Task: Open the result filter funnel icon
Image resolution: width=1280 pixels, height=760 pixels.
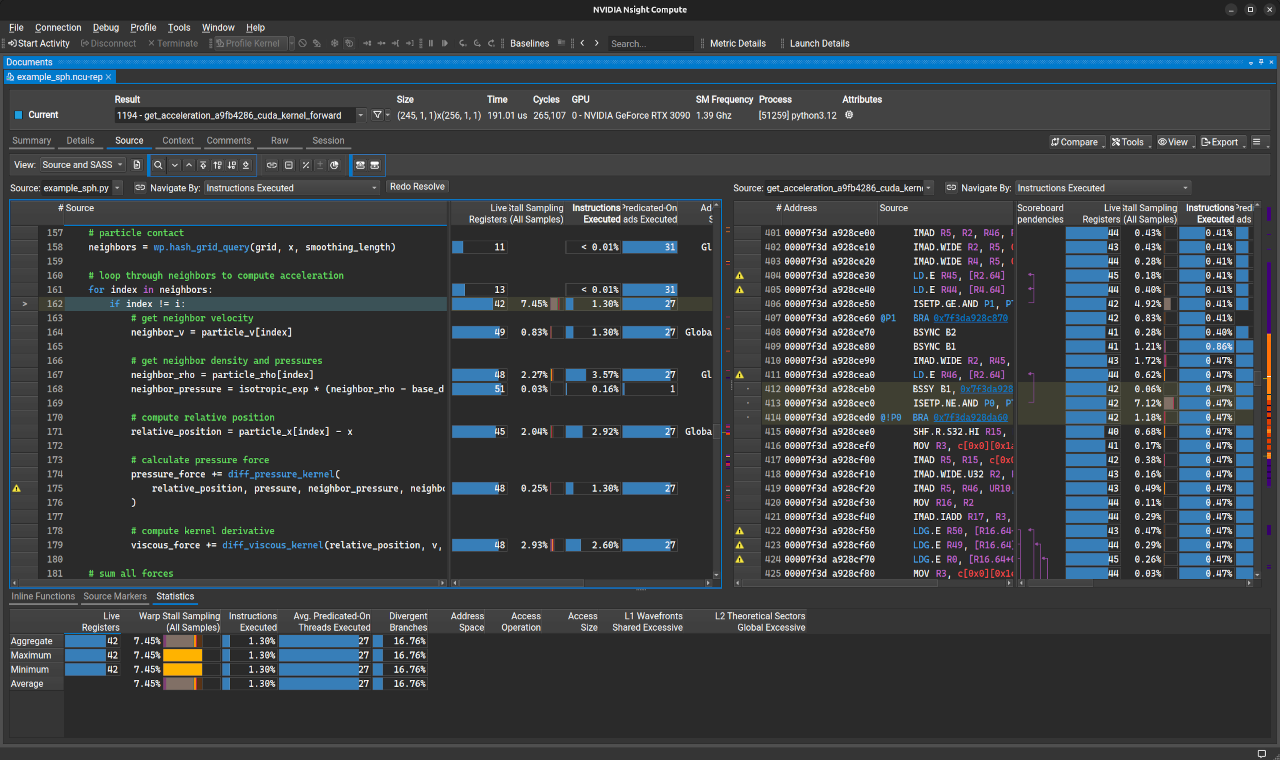Action: coord(378,115)
